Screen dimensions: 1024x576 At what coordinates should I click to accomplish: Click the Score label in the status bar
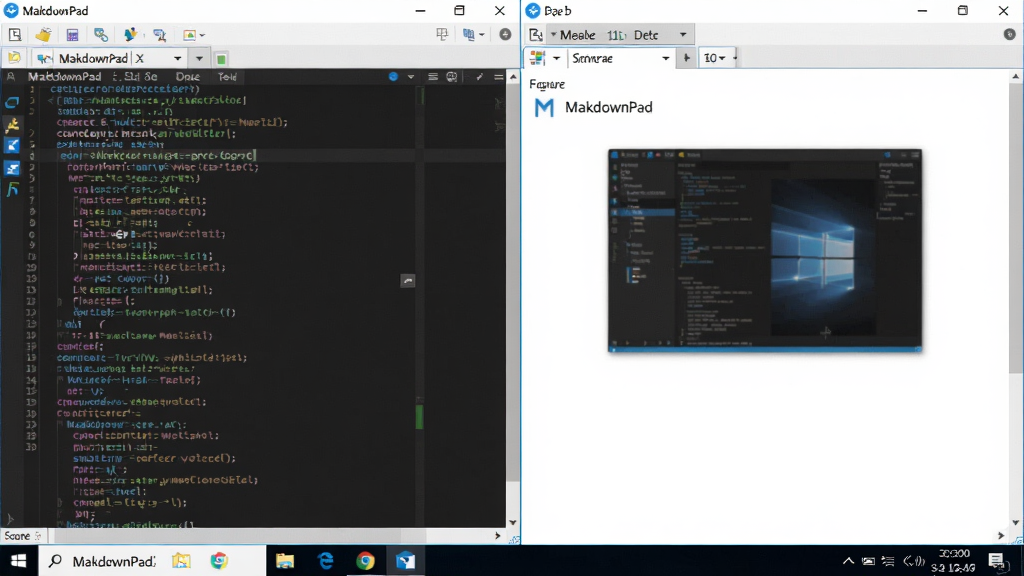pyautogui.click(x=17, y=536)
